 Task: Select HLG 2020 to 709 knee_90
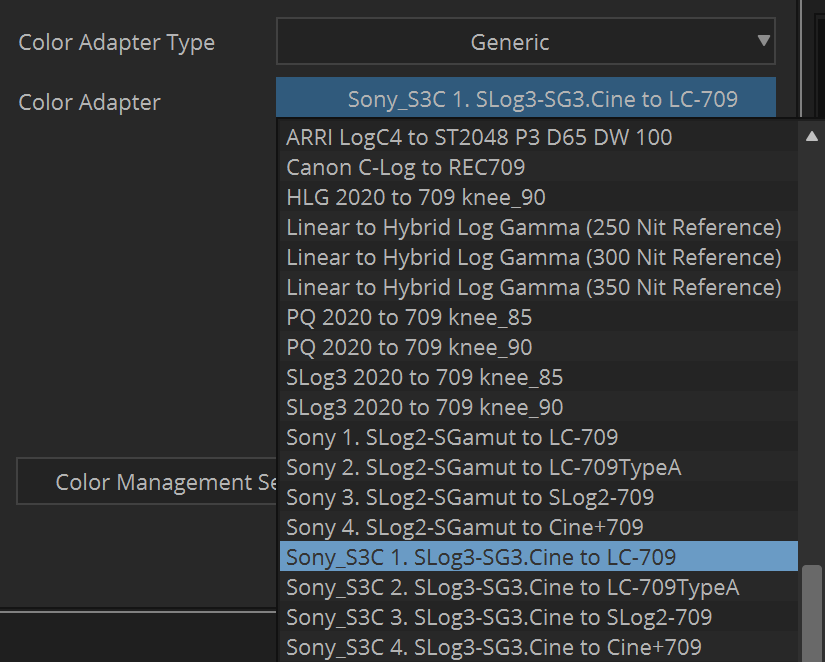click(539, 197)
